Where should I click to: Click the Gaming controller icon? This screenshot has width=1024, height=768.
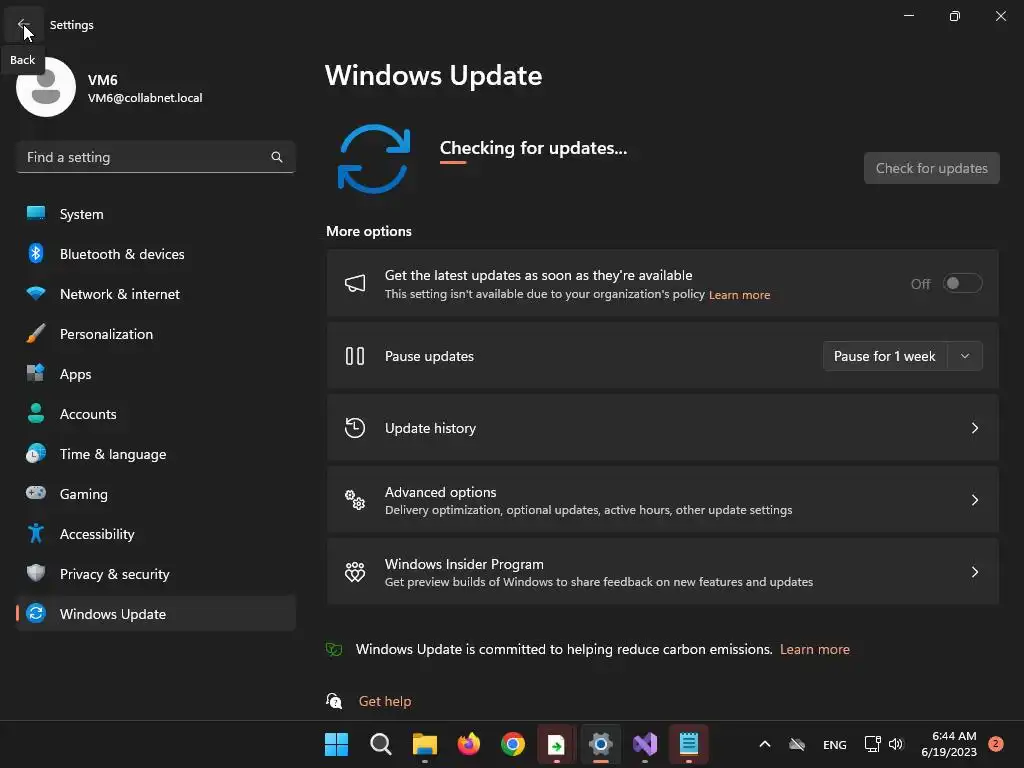click(x=36, y=493)
